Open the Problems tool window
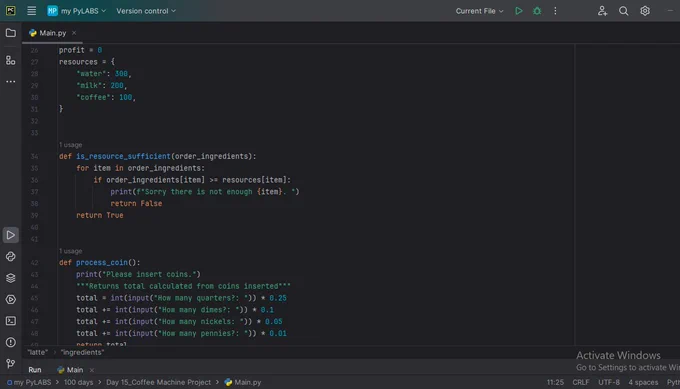 (10, 342)
